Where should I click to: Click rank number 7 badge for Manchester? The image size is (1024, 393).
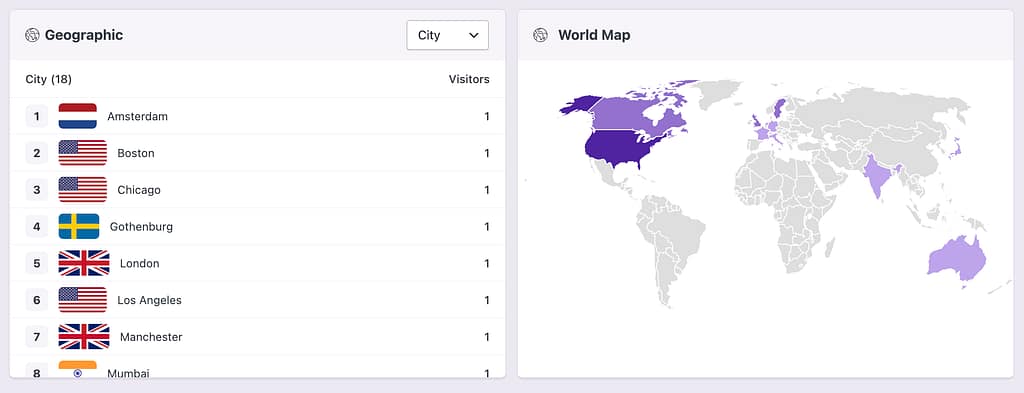pos(37,337)
